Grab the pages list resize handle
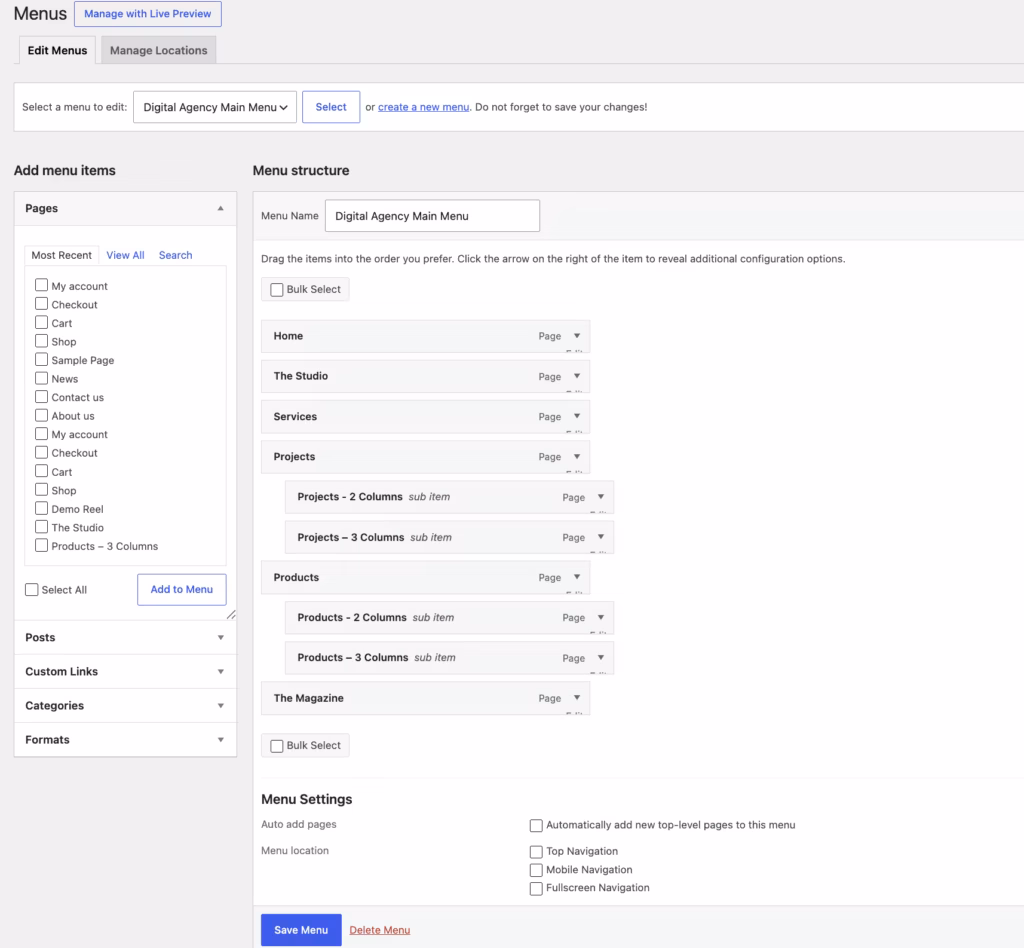The width and height of the screenshot is (1024, 948). coord(231,614)
